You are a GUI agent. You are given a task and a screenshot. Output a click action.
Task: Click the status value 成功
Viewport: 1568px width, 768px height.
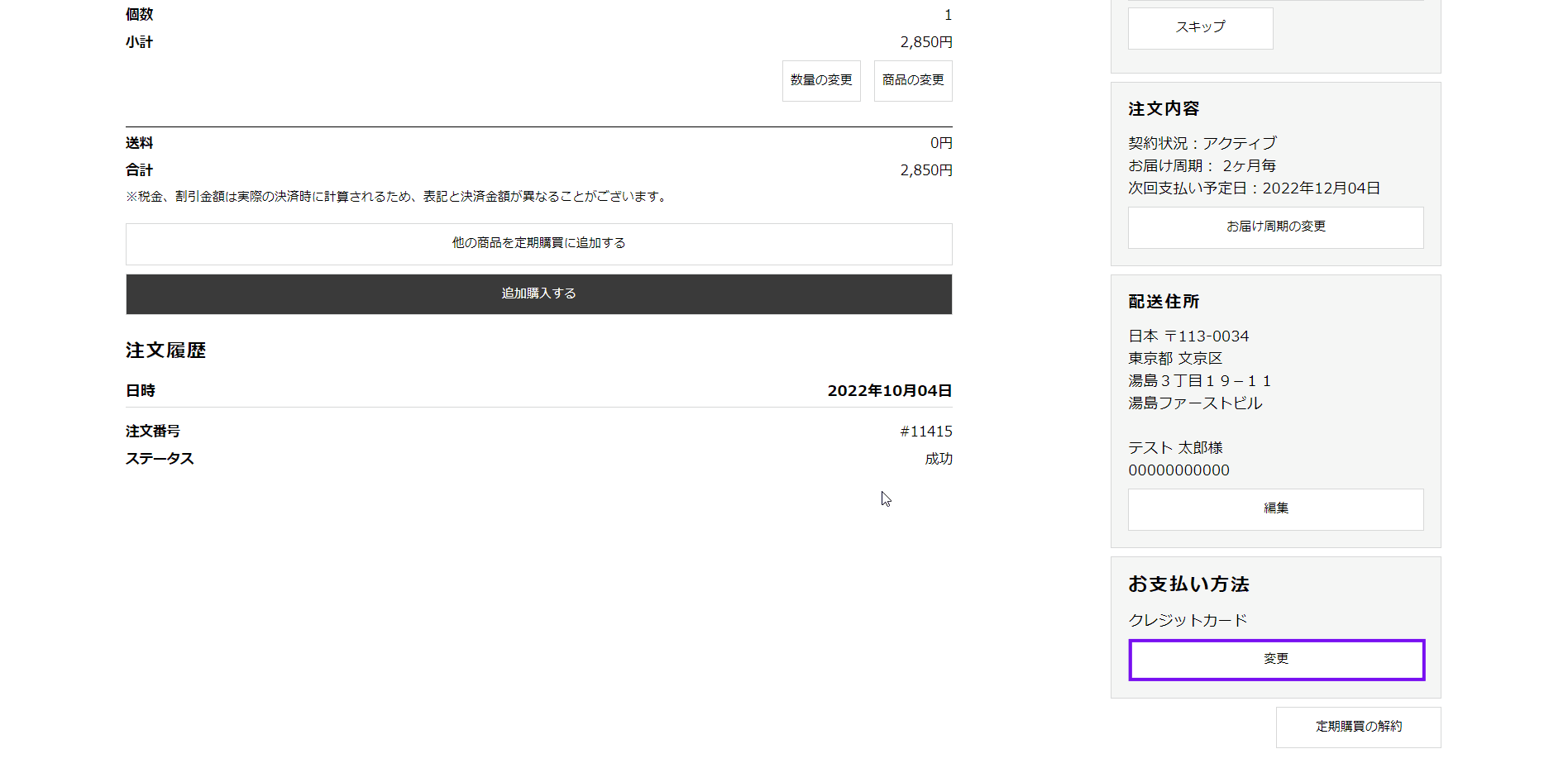coord(939,459)
